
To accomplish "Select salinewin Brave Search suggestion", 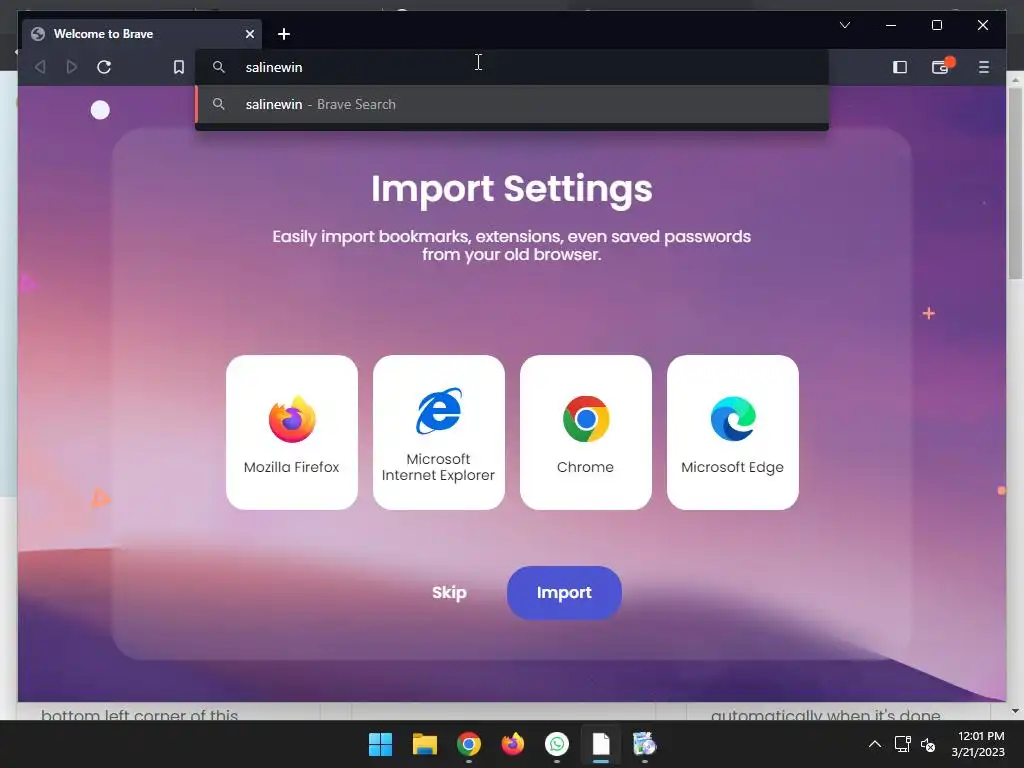I will tap(512, 104).
